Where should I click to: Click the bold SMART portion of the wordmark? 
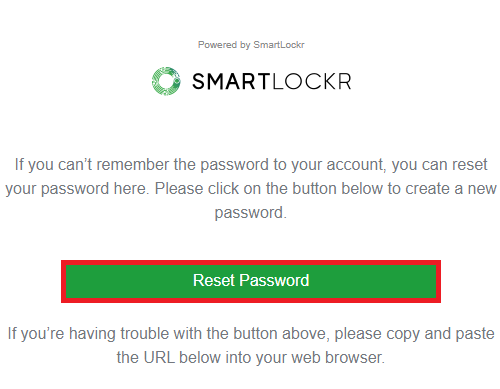click(230, 82)
